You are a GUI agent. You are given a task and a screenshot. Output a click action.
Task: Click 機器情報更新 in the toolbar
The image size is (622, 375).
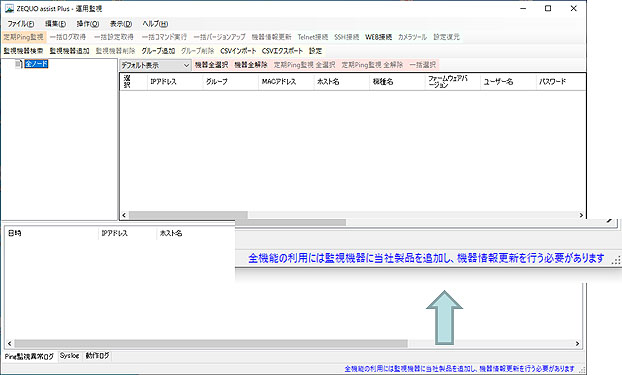271,37
